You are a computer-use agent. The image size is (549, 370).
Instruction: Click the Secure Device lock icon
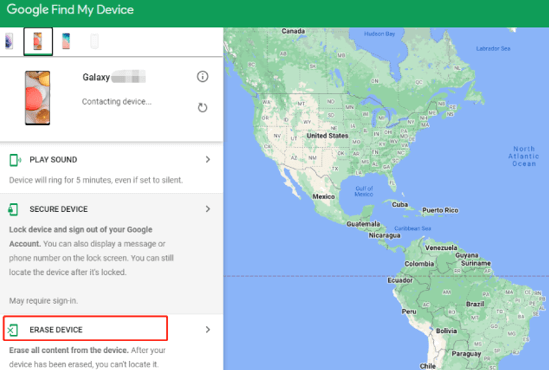[13, 209]
